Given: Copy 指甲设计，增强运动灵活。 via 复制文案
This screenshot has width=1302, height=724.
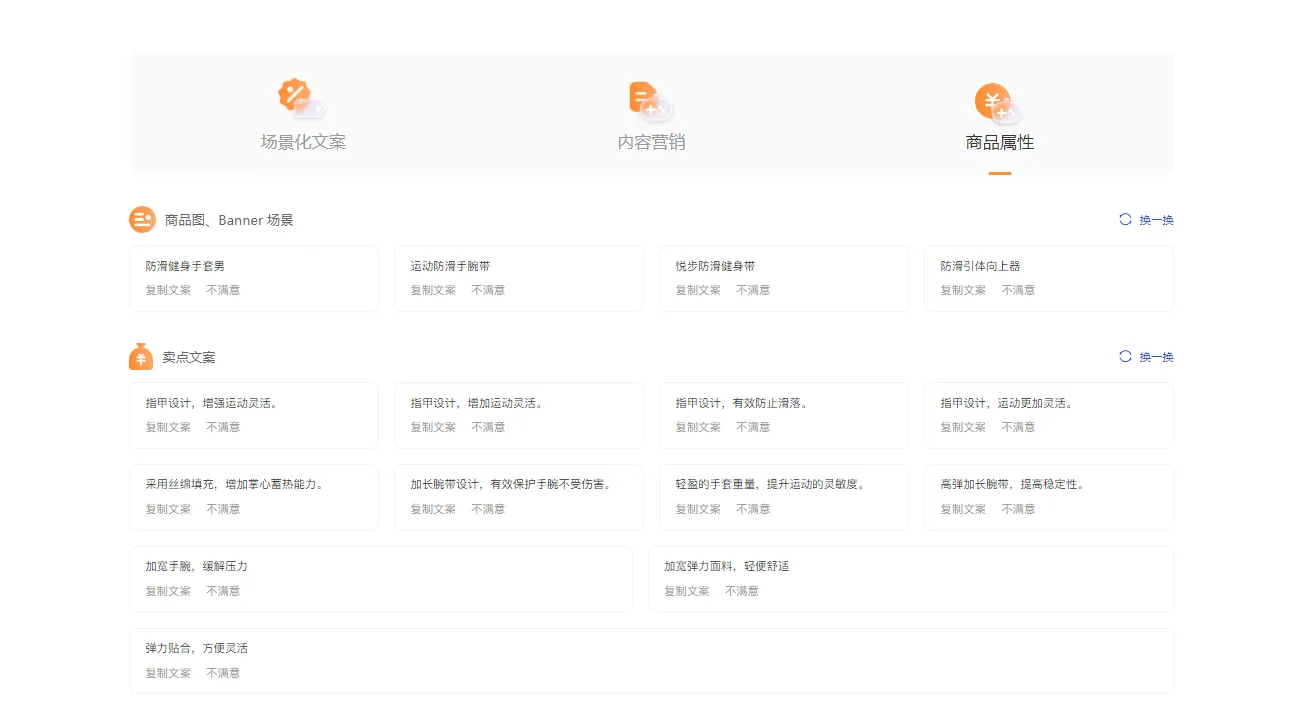Looking at the screenshot, I should tap(168, 427).
